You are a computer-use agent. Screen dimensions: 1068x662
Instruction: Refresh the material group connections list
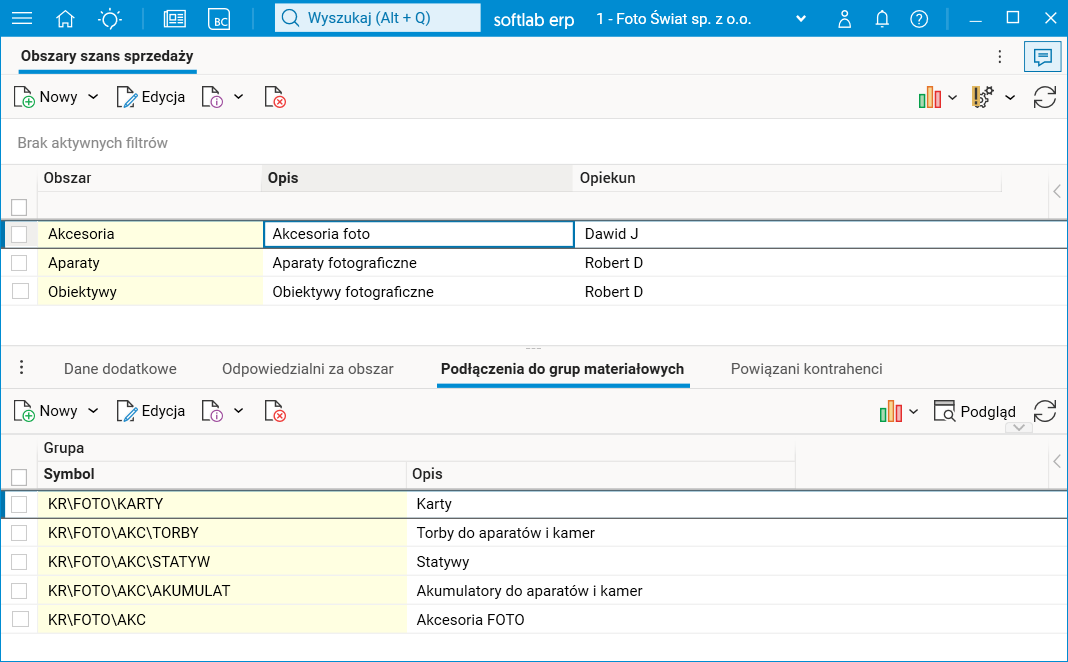tap(1045, 411)
